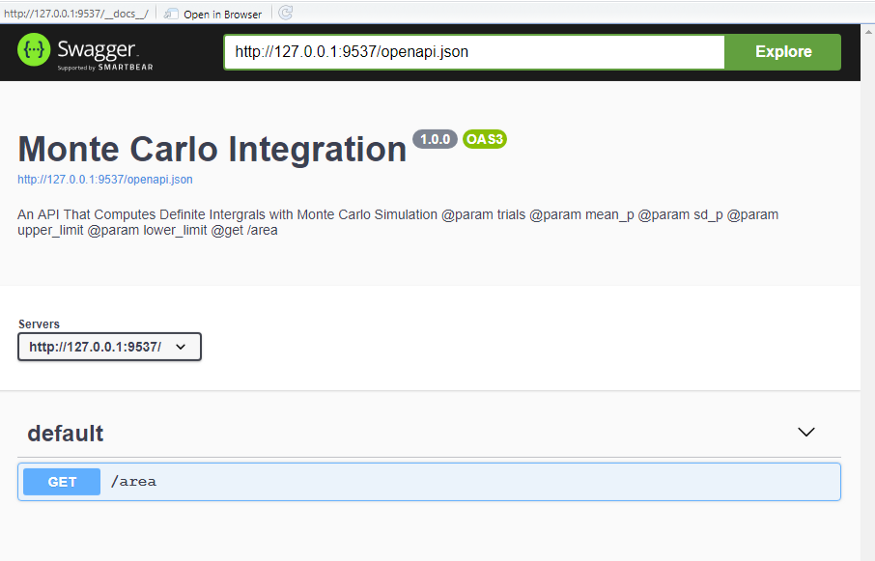Image resolution: width=875 pixels, height=561 pixels.
Task: Click the Open in Browser icon
Action: pyautogui.click(x=171, y=14)
